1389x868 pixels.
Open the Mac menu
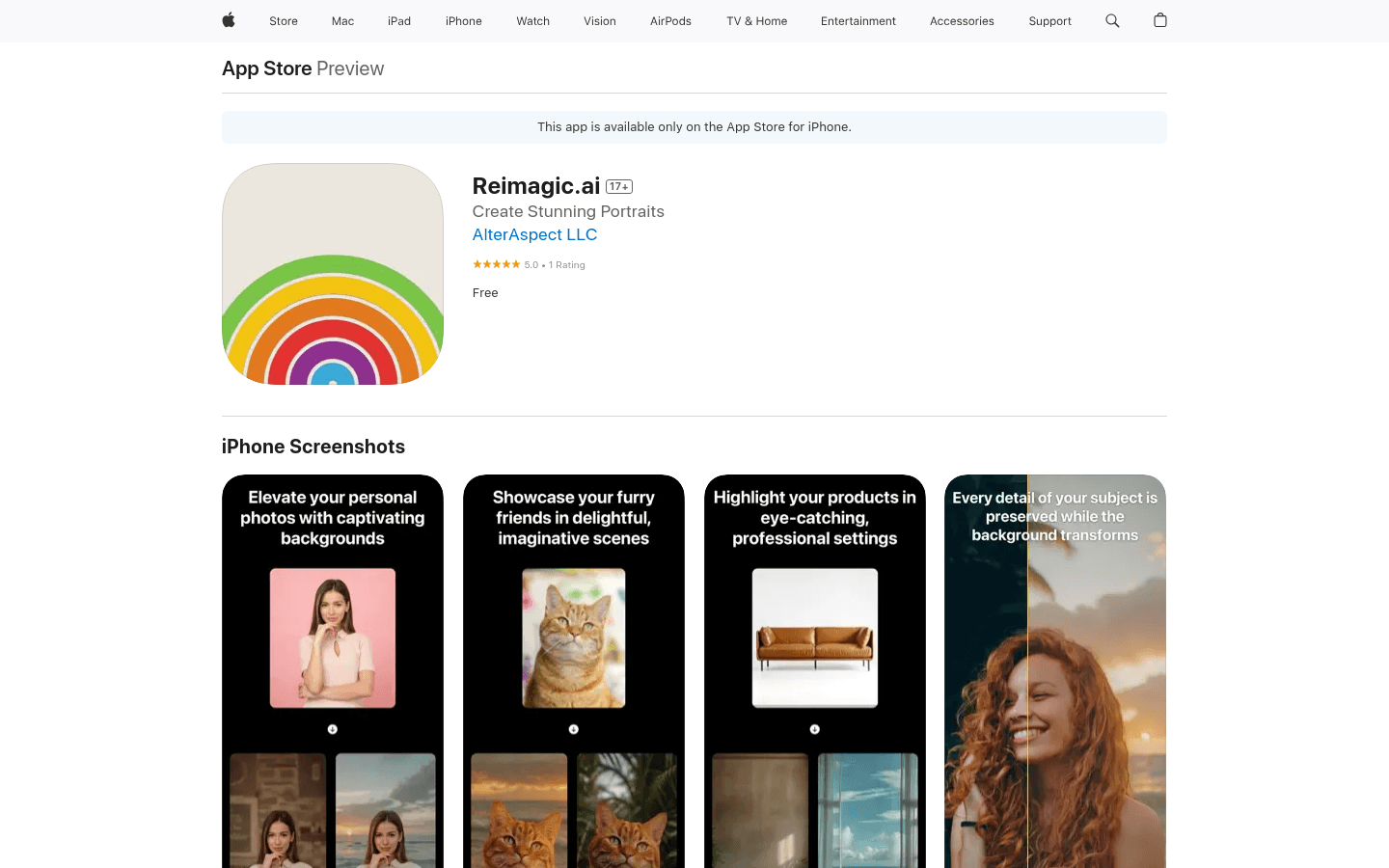pyautogui.click(x=342, y=21)
